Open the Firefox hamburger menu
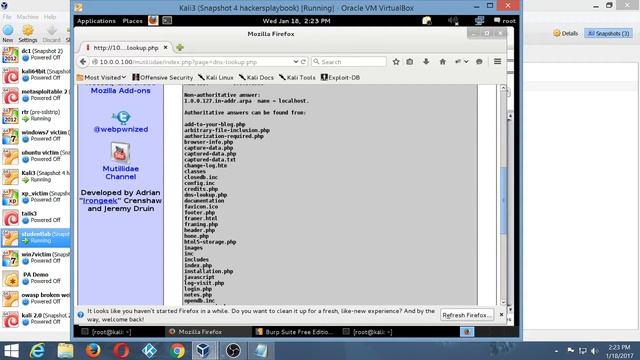Viewport: 640px width, 360px height. [497, 62]
